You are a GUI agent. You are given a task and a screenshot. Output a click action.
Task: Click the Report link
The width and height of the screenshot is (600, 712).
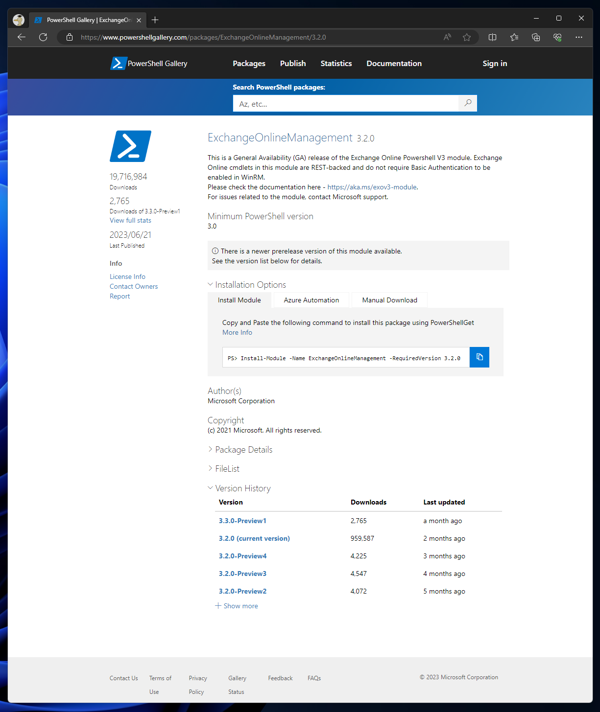[119, 296]
